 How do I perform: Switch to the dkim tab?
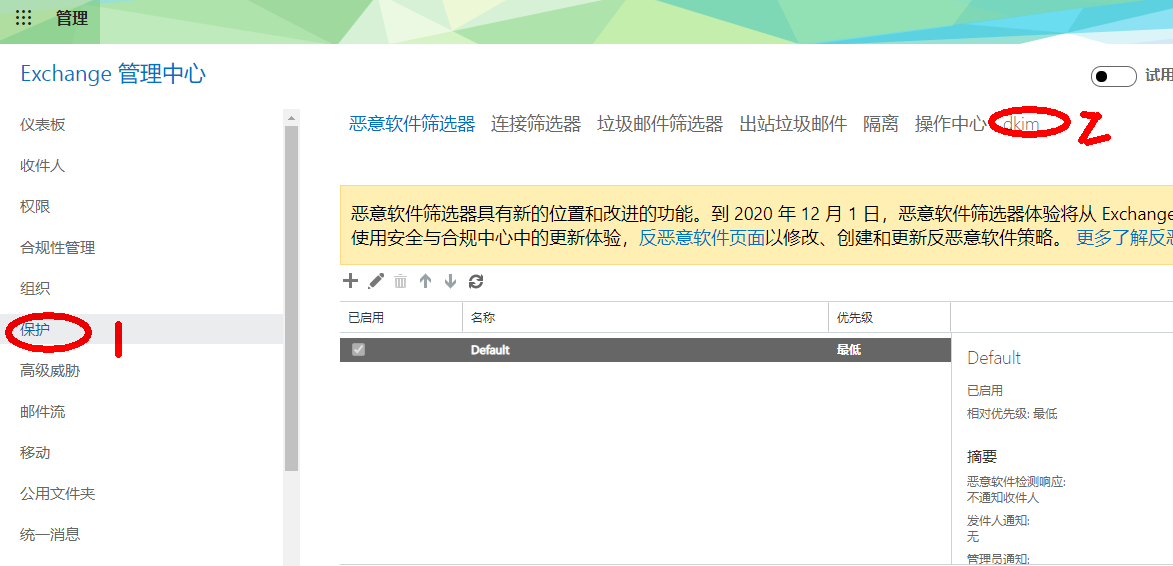click(x=1022, y=124)
